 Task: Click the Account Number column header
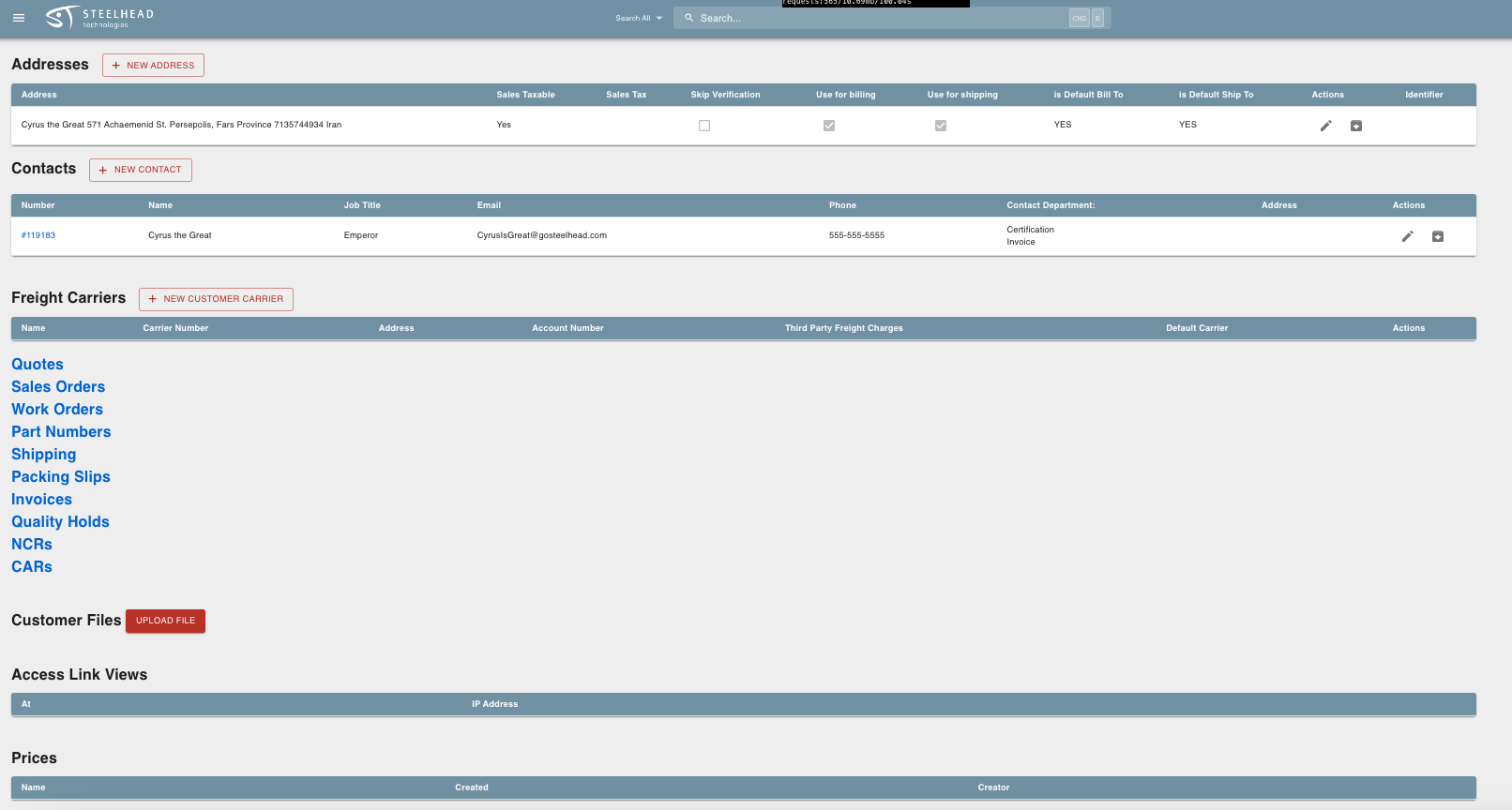click(x=567, y=328)
